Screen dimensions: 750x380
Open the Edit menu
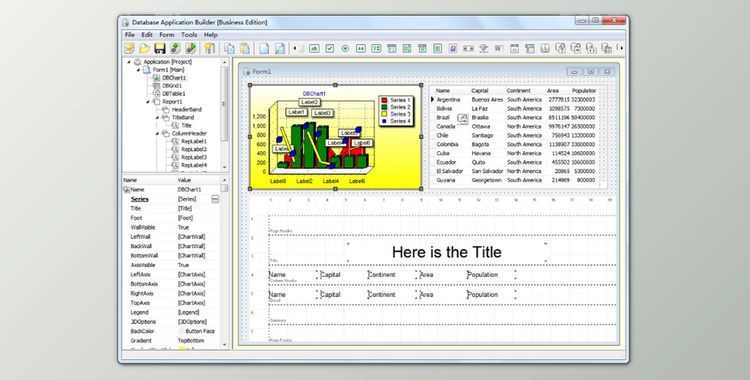(147, 34)
